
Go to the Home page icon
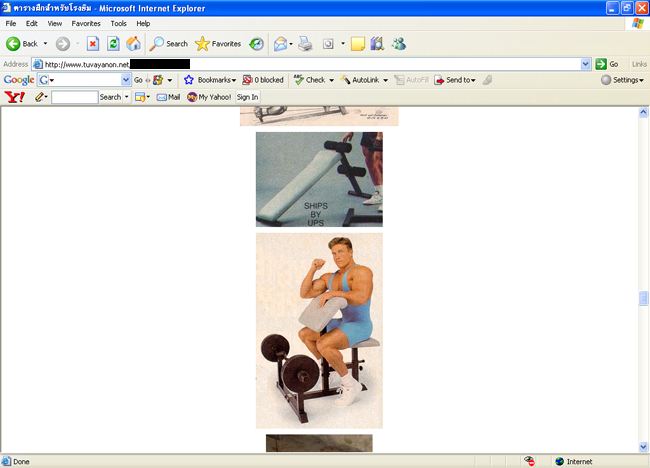[x=133, y=43]
